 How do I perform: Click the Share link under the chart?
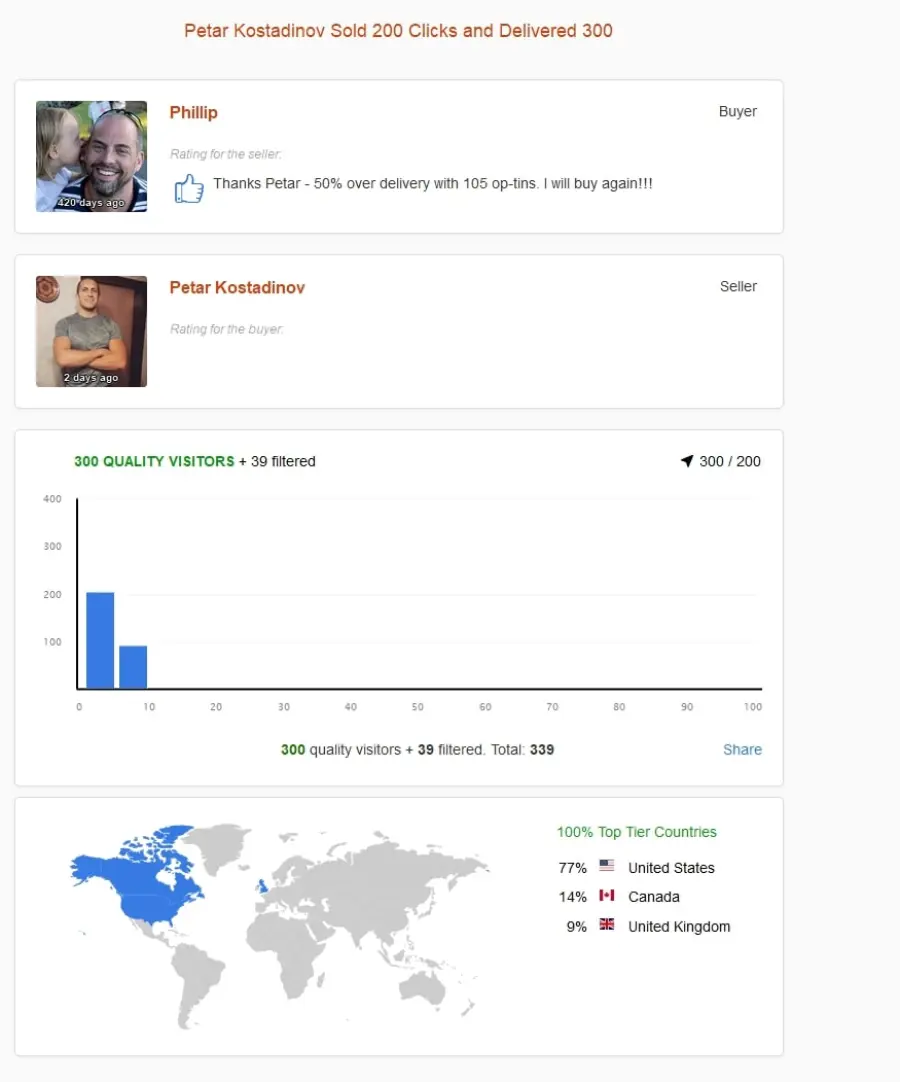[x=742, y=749]
